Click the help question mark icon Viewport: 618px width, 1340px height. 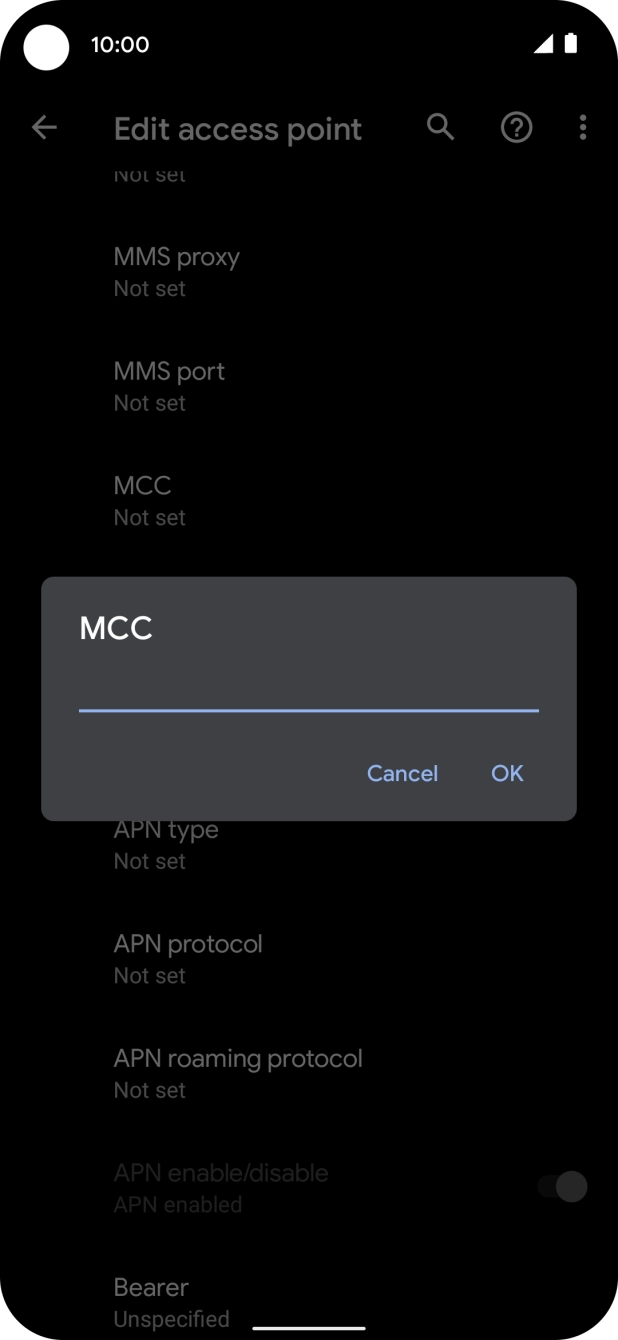pos(516,128)
